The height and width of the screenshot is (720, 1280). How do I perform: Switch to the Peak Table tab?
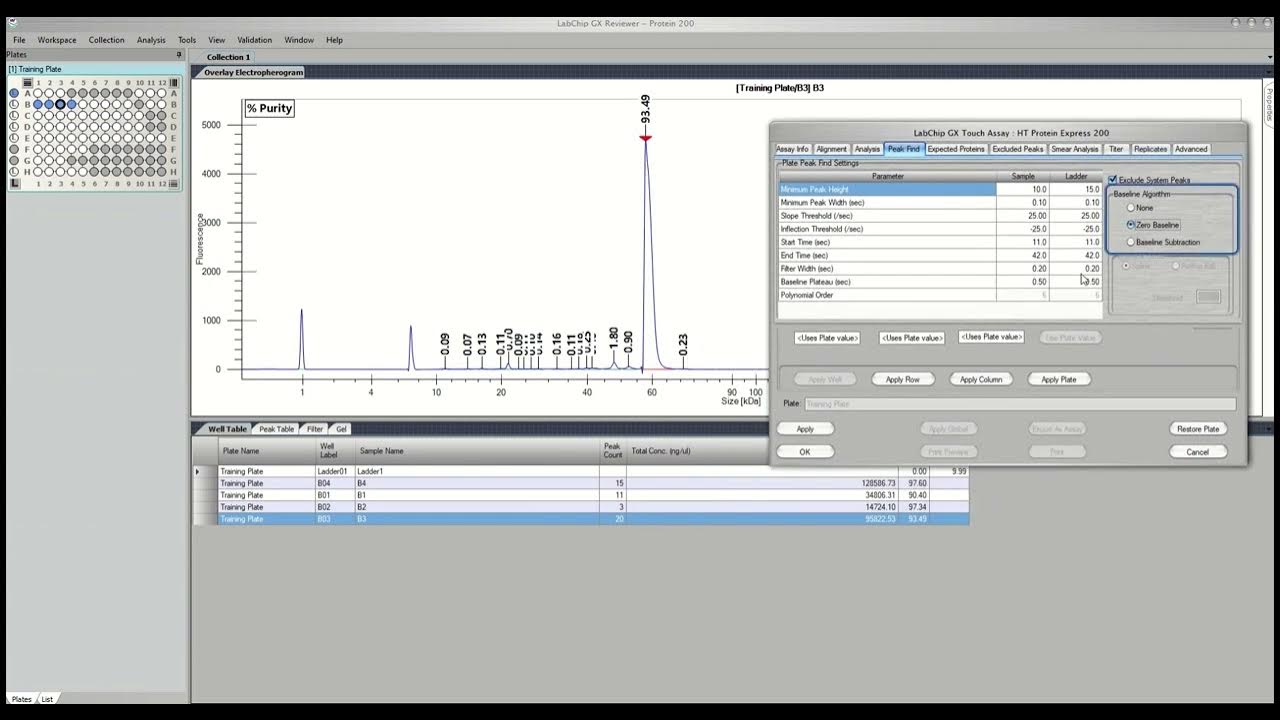[276, 429]
